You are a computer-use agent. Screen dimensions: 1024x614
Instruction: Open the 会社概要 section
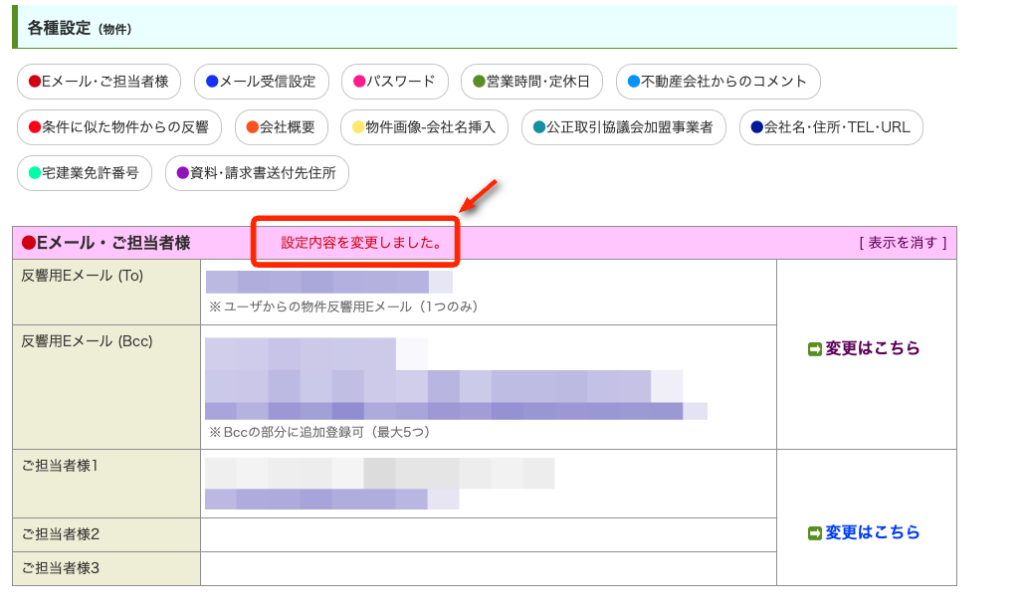(281, 127)
